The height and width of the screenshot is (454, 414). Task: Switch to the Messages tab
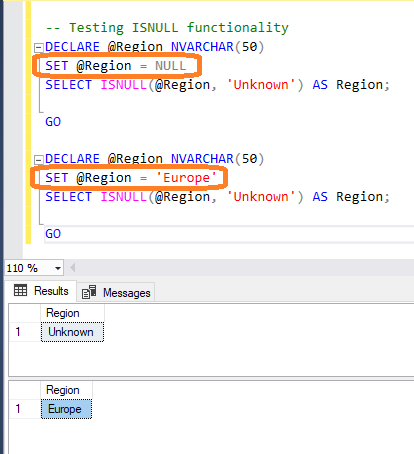pos(116,293)
